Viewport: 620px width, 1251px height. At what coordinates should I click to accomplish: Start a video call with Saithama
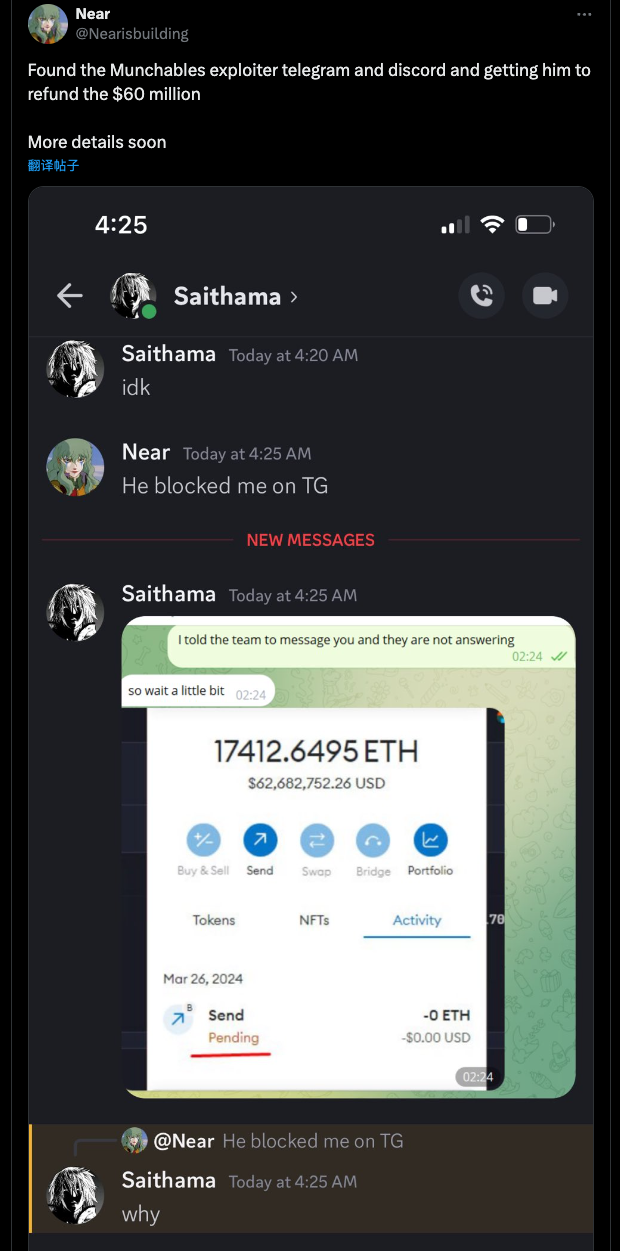[545, 295]
